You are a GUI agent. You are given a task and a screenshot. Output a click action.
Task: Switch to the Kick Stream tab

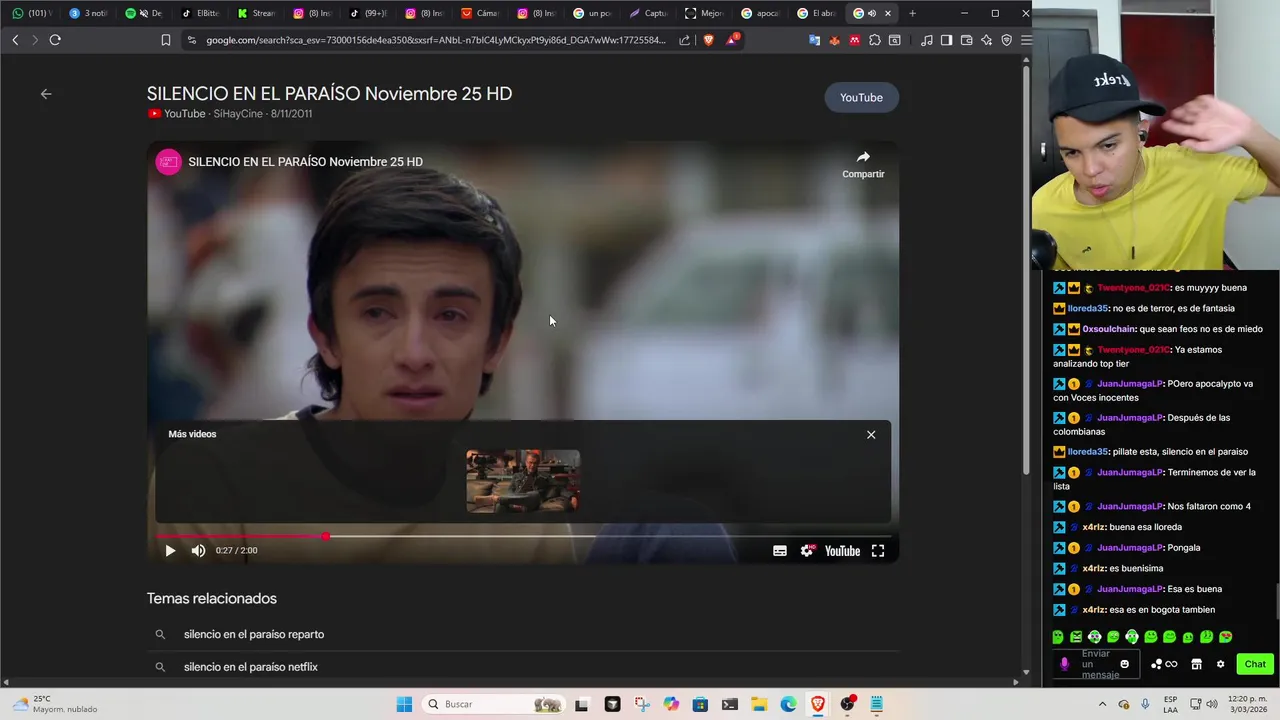point(256,13)
